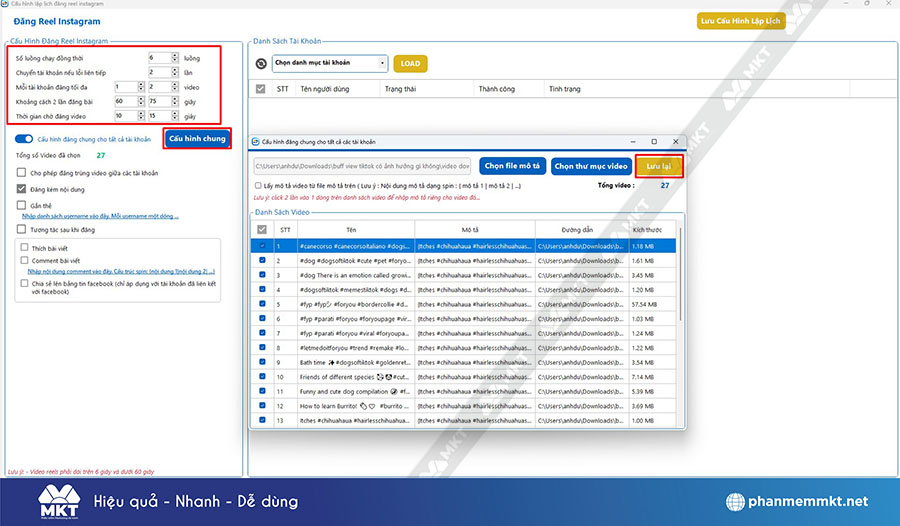This screenshot has height=526, width=900.
Task: Click stepper of max videos per account field
Action: (175, 87)
